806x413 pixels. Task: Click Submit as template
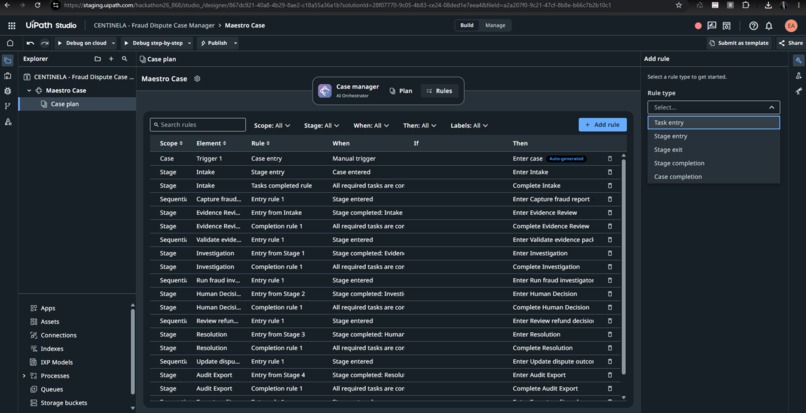tap(739, 43)
